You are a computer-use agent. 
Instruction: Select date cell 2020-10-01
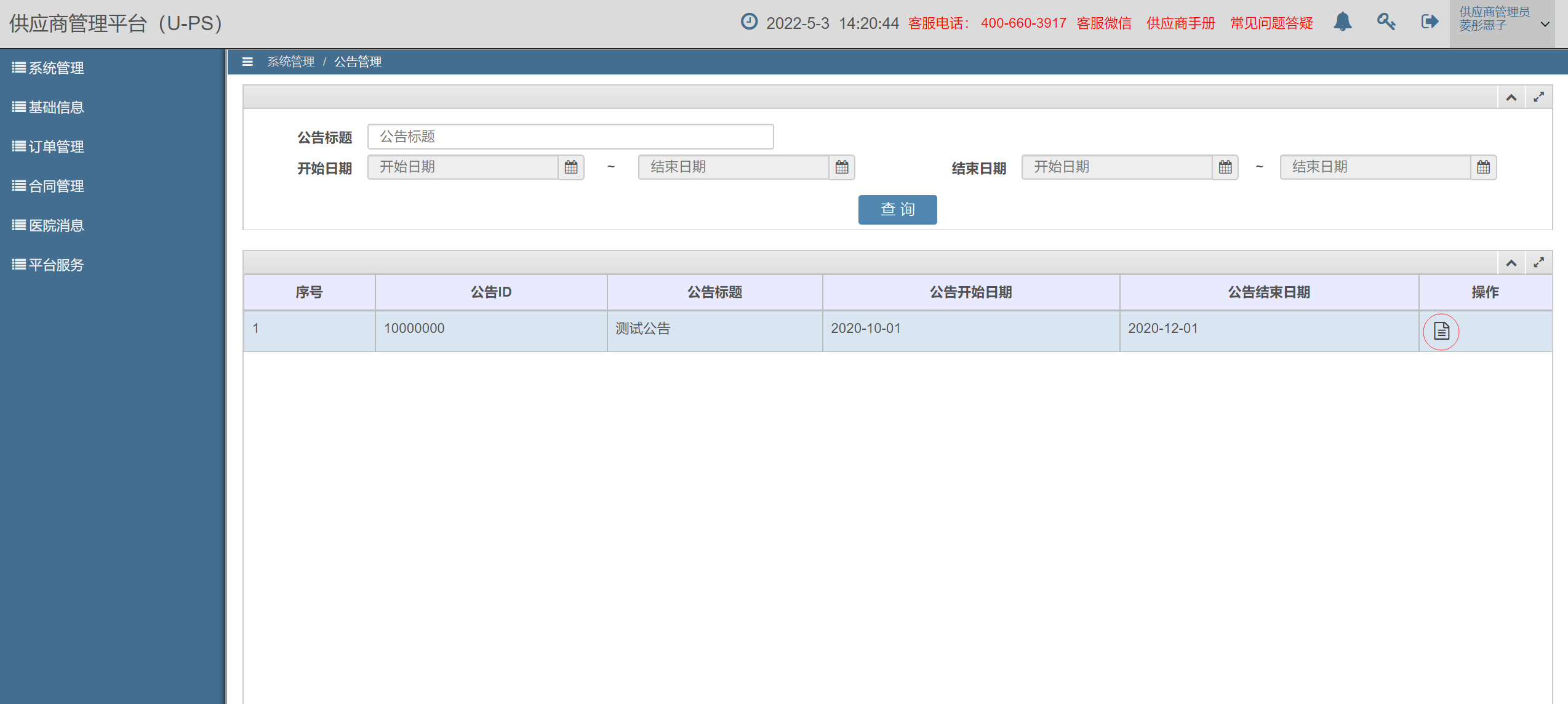coord(970,331)
